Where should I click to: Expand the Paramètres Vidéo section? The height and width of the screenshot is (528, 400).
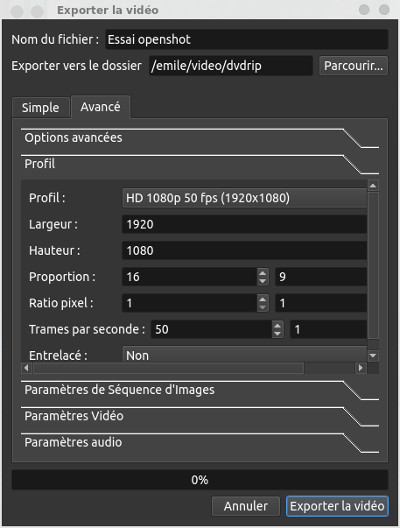pos(200,416)
